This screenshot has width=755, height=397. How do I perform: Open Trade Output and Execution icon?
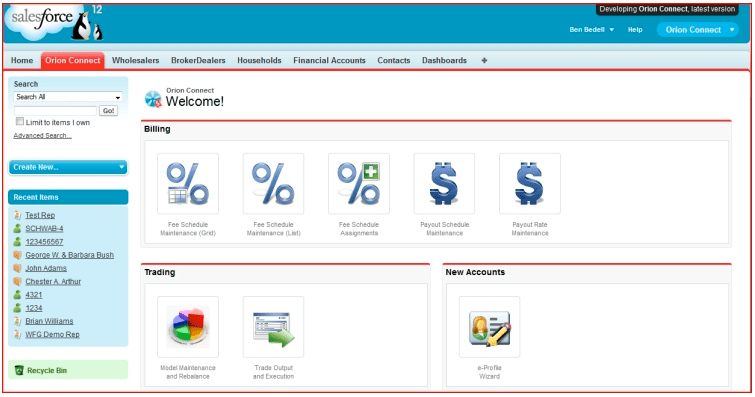click(x=273, y=327)
